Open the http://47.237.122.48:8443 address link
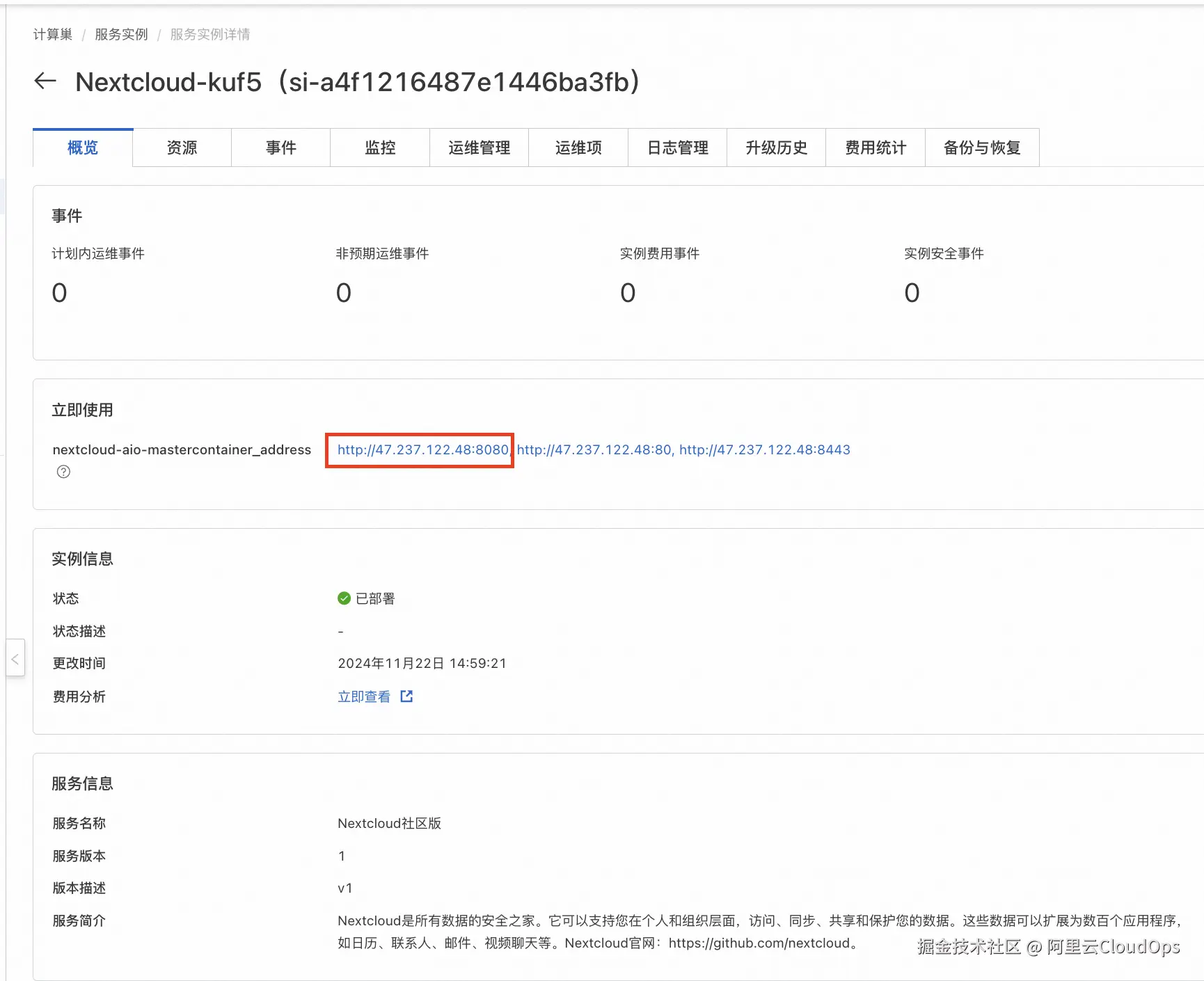This screenshot has height=981, width=1204. [x=765, y=449]
